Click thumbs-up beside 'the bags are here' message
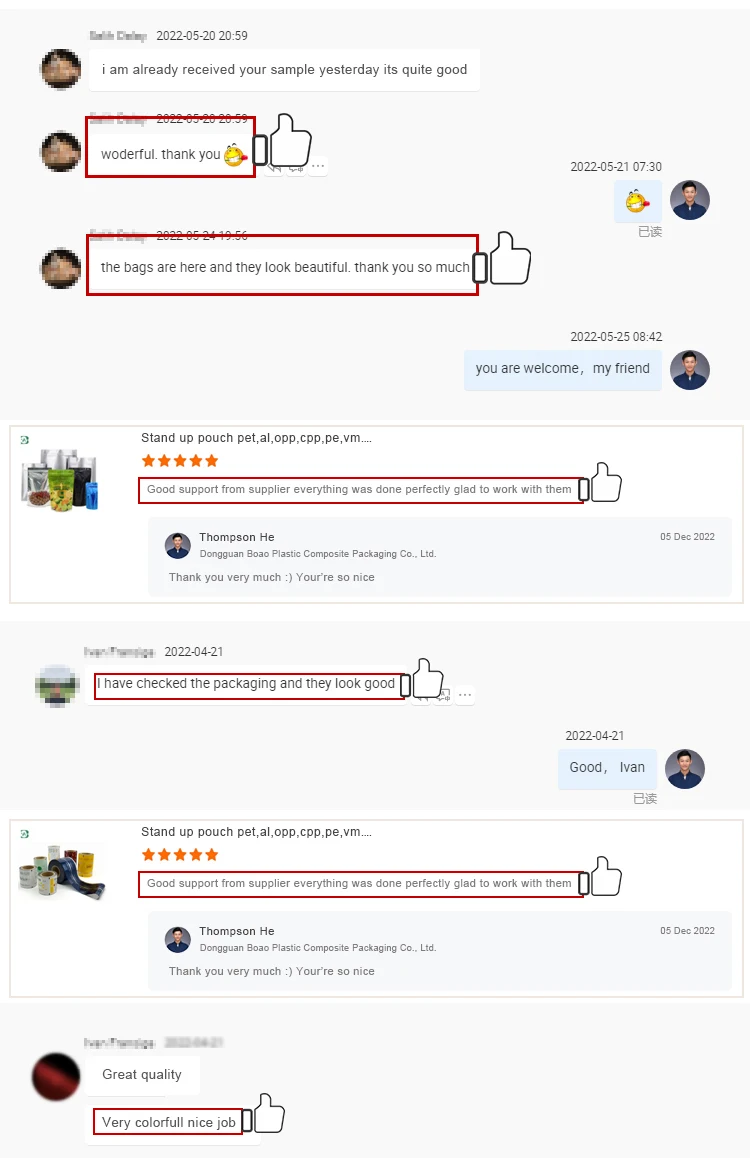 click(509, 258)
